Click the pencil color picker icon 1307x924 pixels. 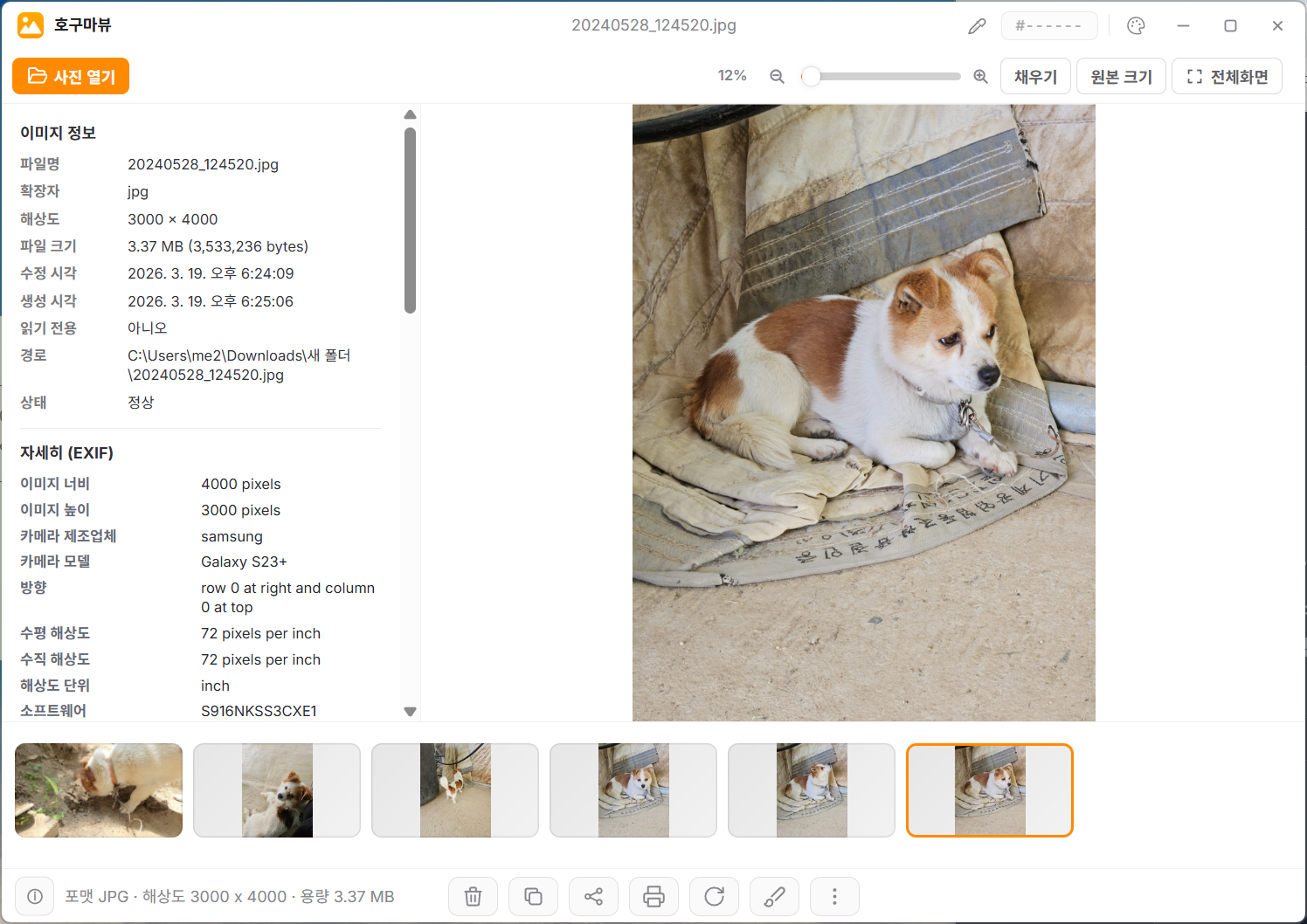(977, 26)
